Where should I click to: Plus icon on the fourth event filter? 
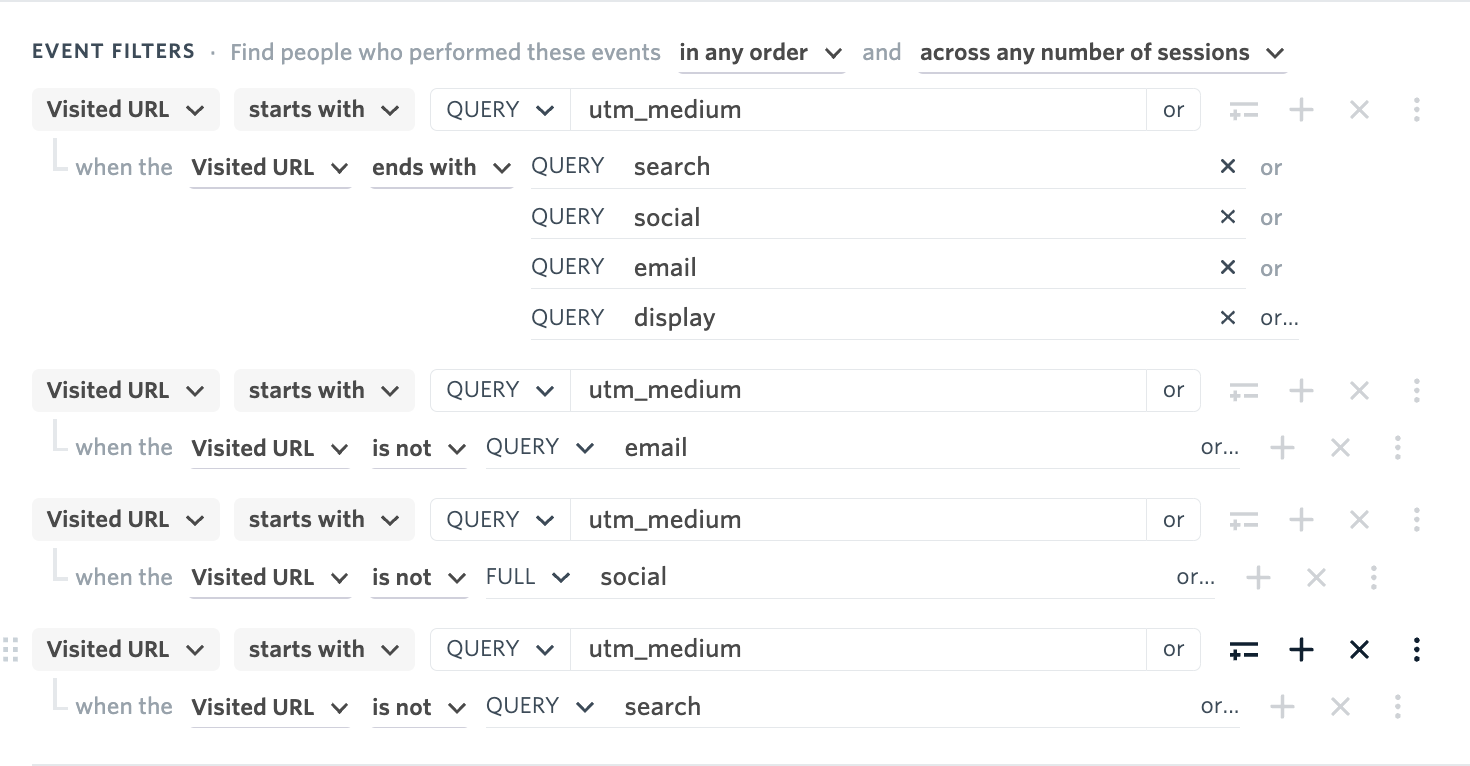[1301, 650]
